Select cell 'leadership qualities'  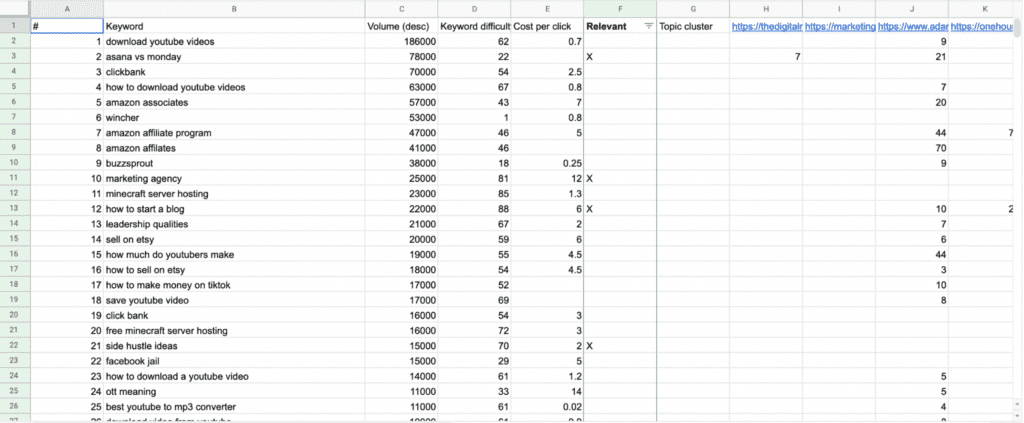[234, 224]
